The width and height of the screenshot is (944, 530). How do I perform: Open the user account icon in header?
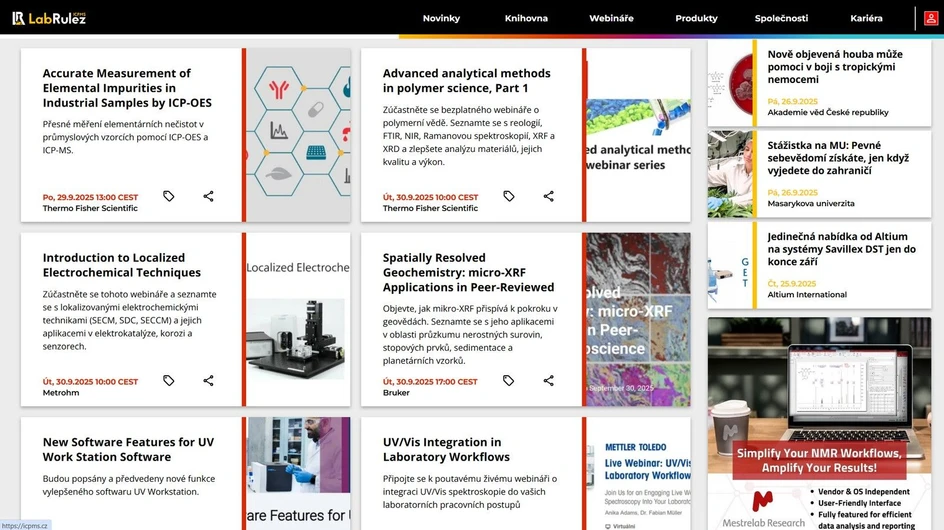coord(931,18)
